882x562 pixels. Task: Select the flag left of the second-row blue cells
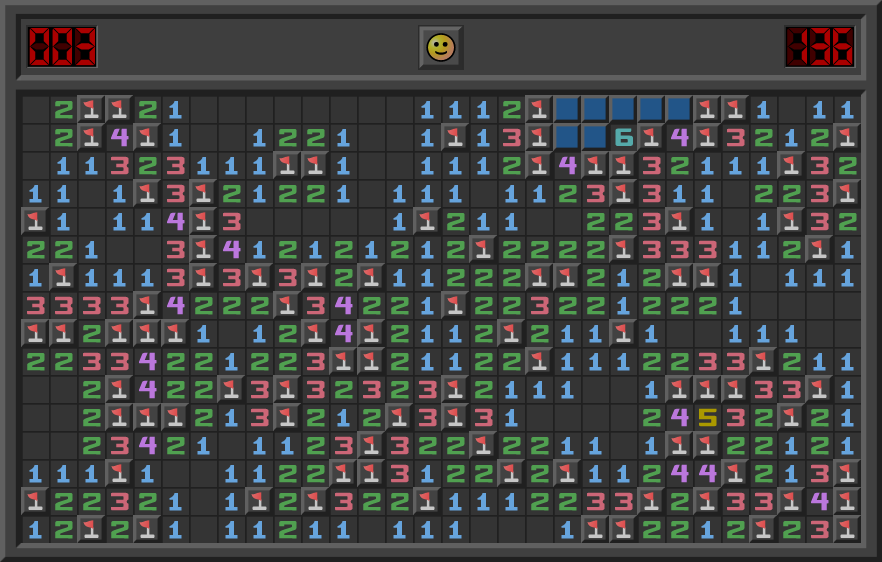(539, 137)
